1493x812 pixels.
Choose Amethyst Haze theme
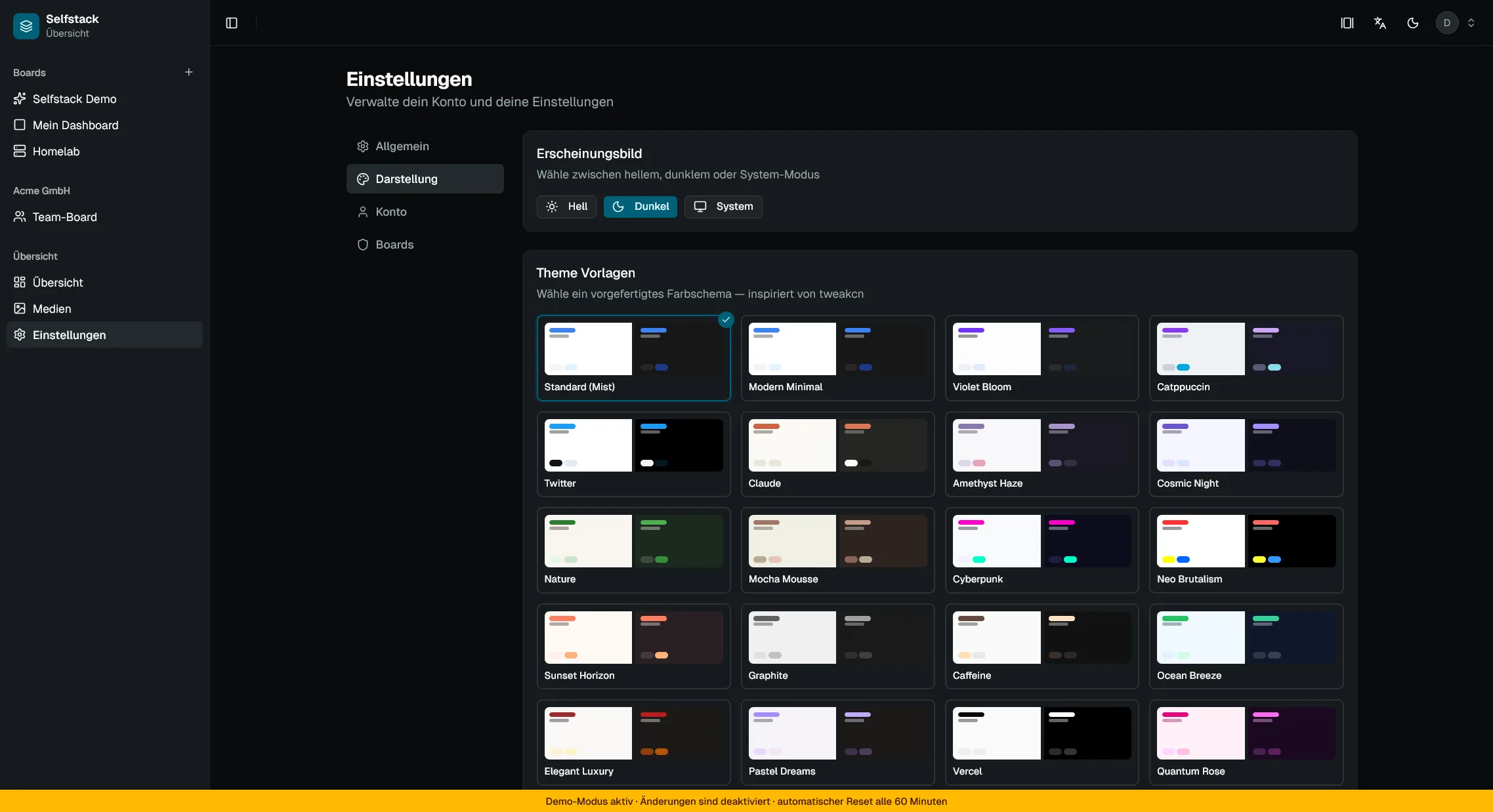pyautogui.click(x=1042, y=455)
